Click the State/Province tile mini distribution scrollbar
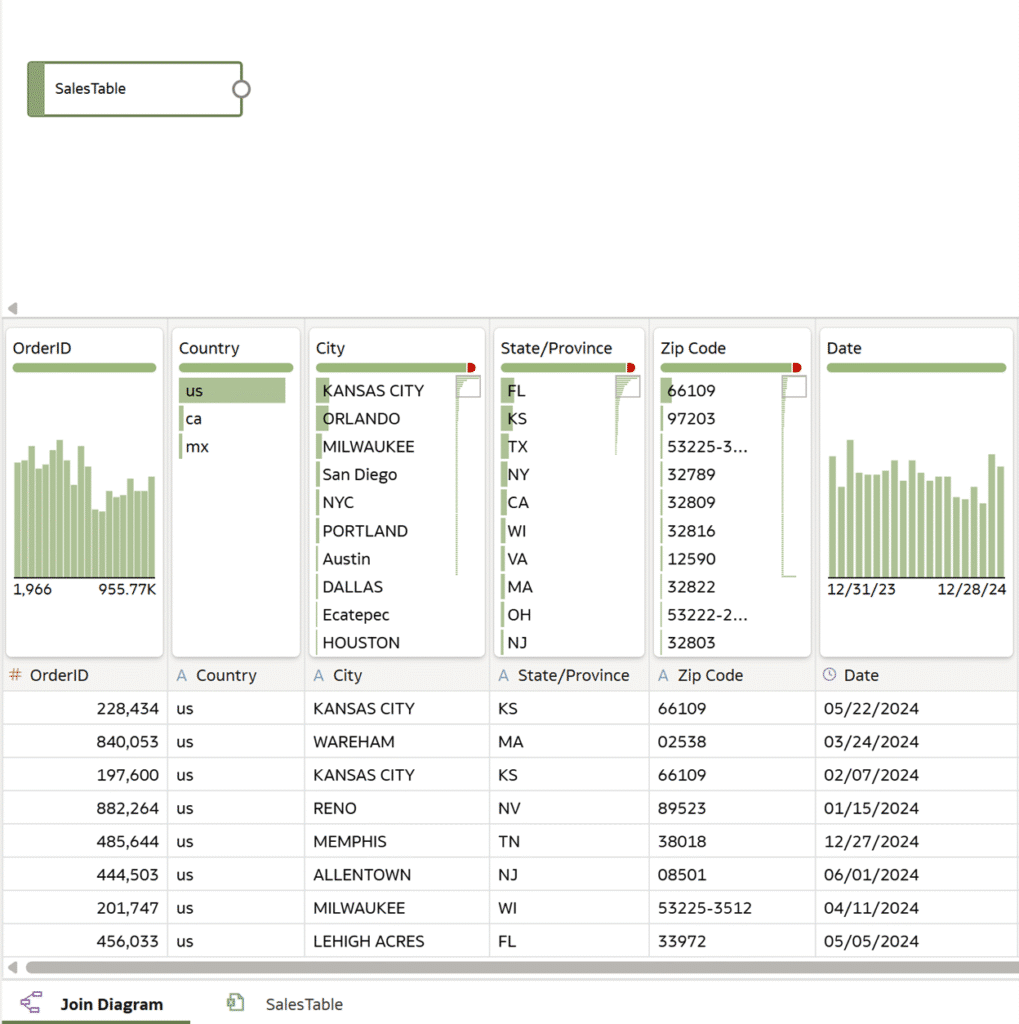This screenshot has height=1024, width=1019. click(627, 415)
